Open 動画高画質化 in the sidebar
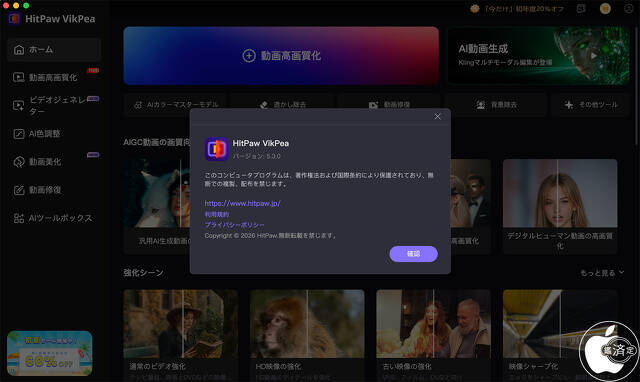The width and height of the screenshot is (640, 382). coord(53,77)
